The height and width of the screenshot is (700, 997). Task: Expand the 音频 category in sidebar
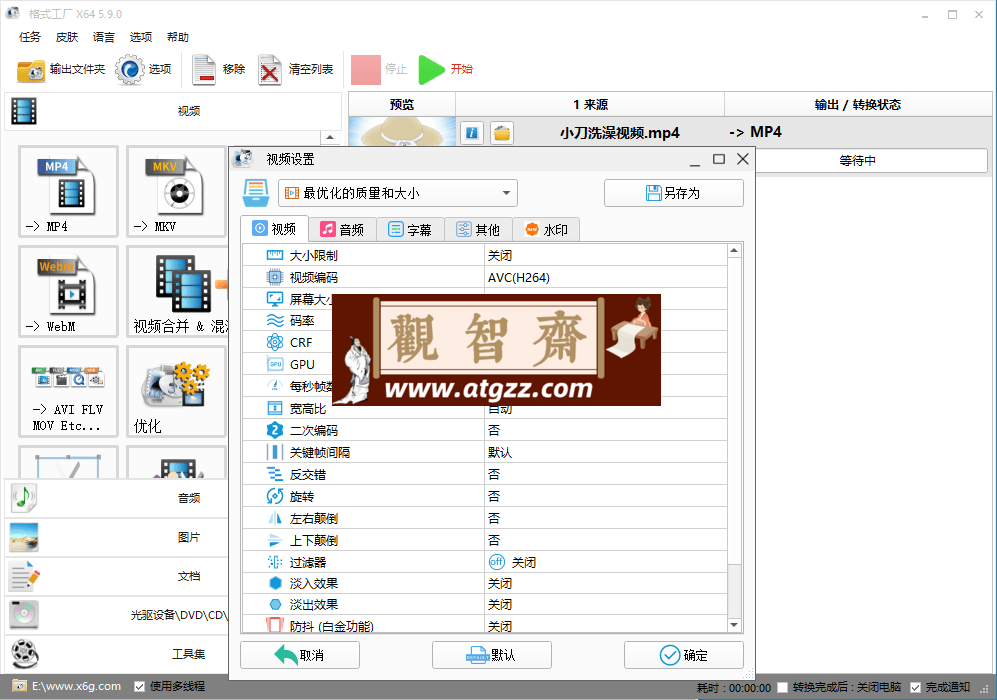point(117,498)
